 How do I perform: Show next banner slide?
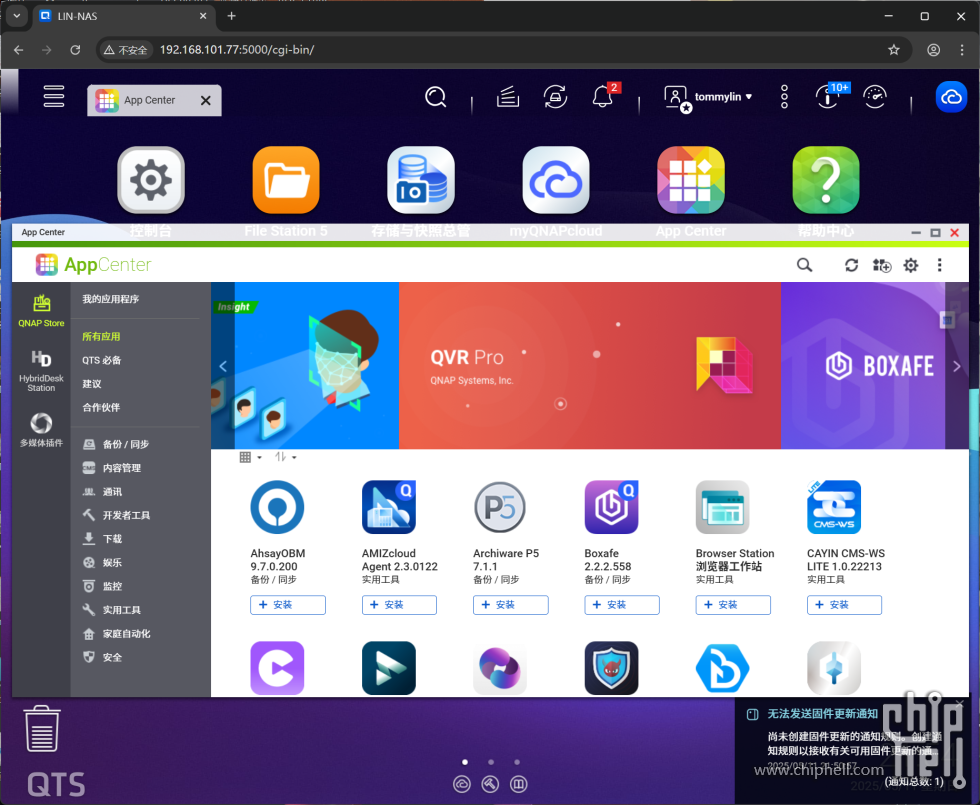[957, 366]
